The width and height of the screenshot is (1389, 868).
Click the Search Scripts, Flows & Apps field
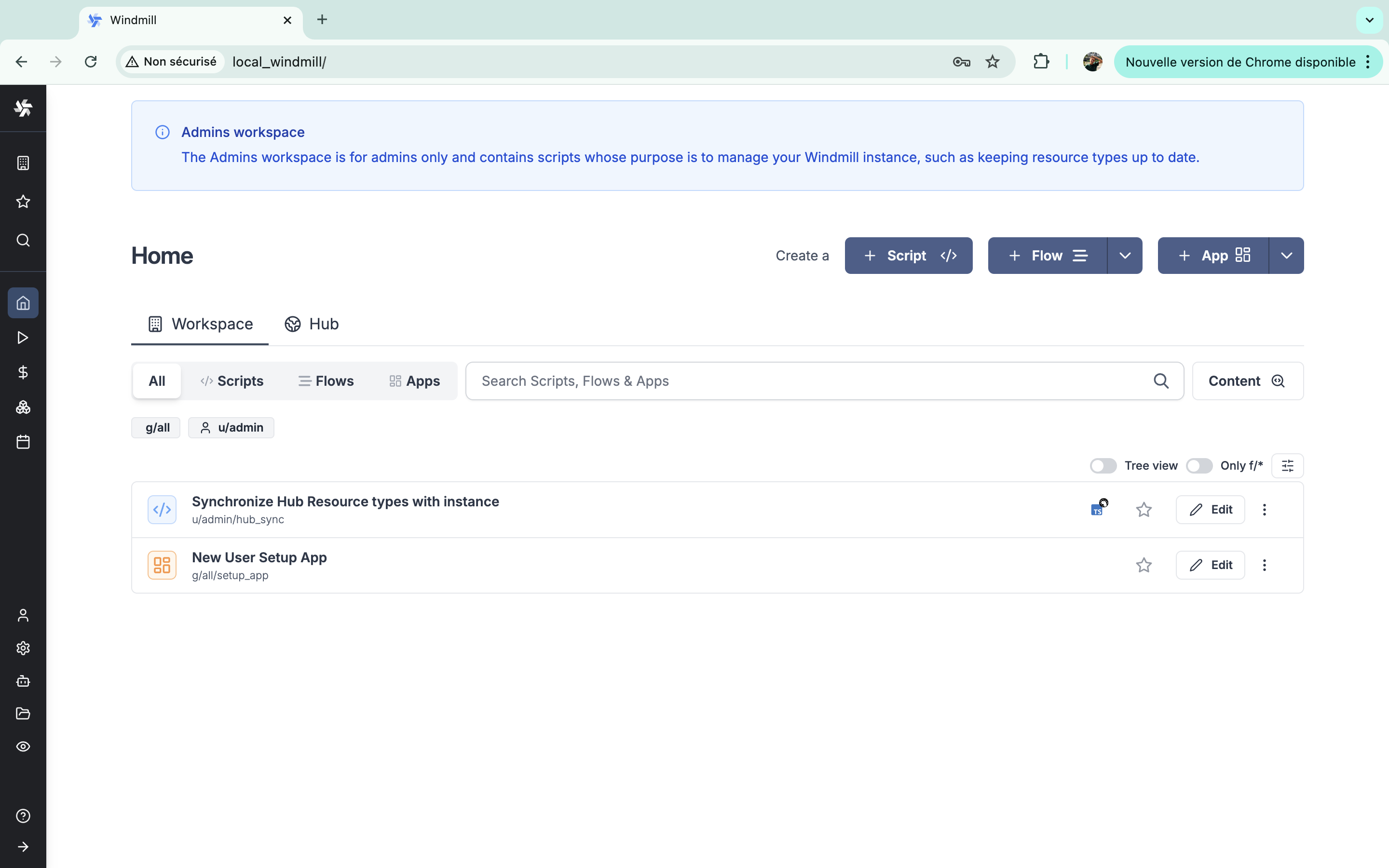point(803,380)
